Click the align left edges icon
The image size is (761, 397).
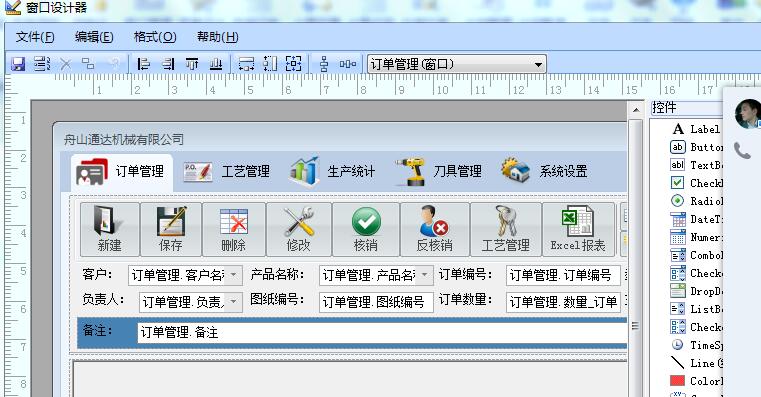pos(143,64)
